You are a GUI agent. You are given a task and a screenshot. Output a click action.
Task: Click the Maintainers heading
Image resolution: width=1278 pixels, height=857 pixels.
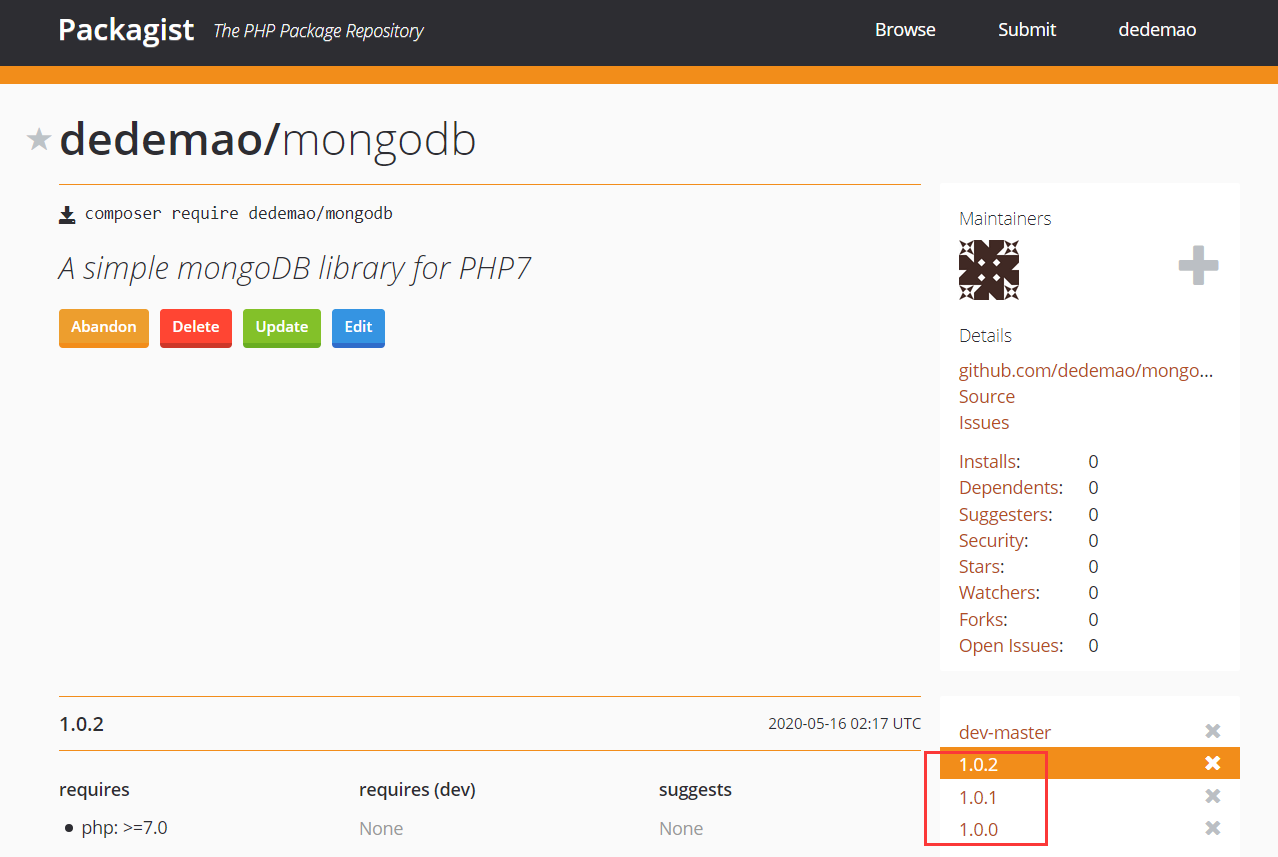pyautogui.click(x=1005, y=219)
